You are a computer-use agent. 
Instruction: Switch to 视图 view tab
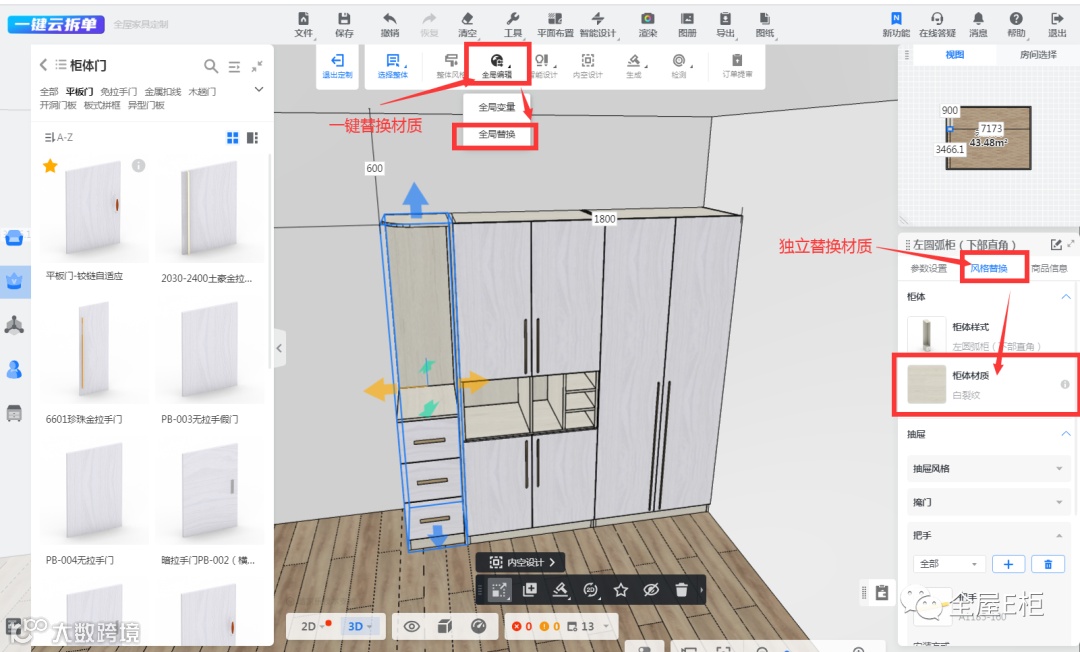pyautogui.click(x=955, y=54)
